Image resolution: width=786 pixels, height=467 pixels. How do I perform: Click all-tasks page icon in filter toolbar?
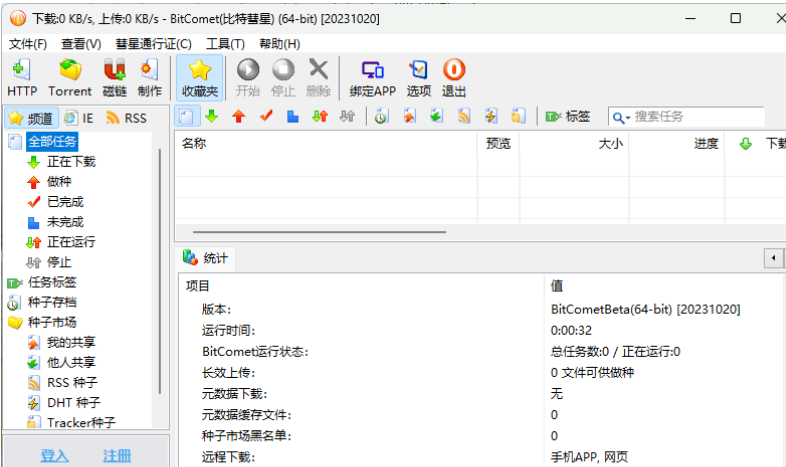click(186, 117)
